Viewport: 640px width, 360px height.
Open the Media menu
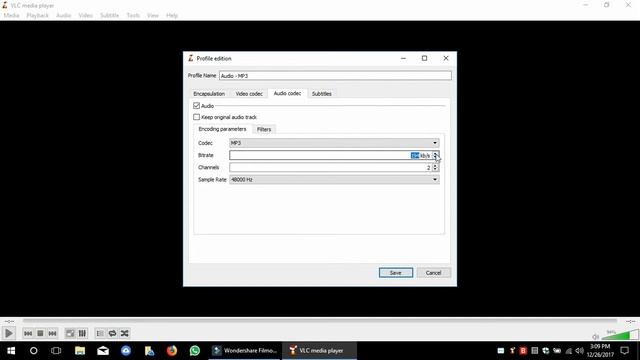click(x=11, y=16)
